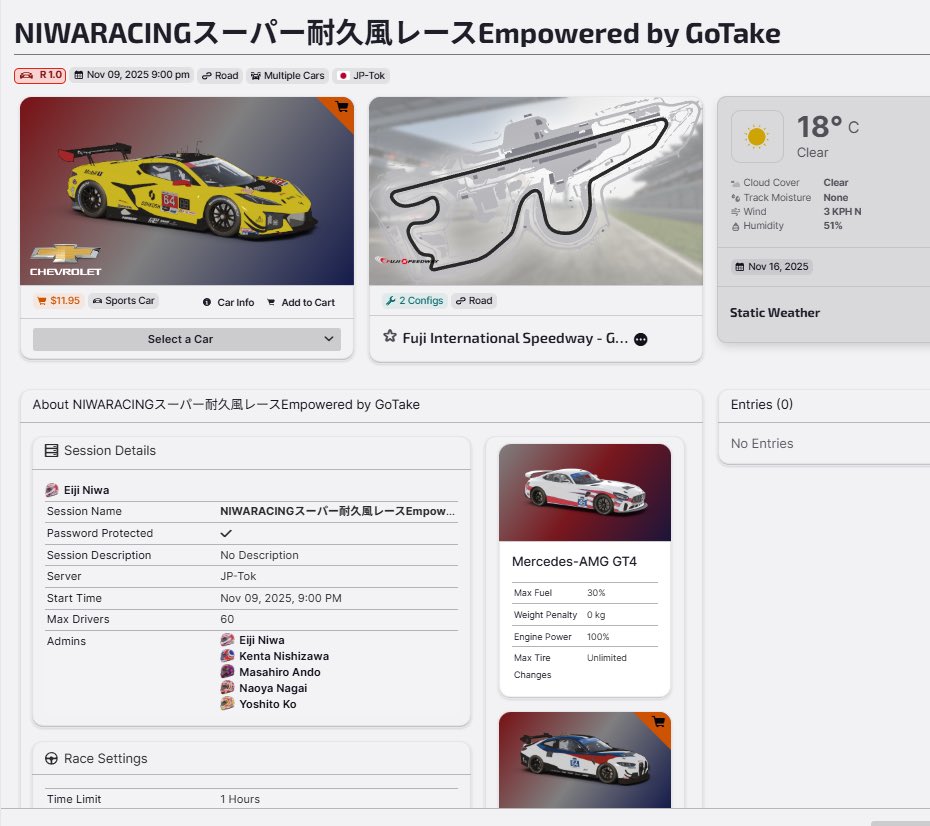Click the Road tag on track card
The image size is (930, 826).
(474, 301)
